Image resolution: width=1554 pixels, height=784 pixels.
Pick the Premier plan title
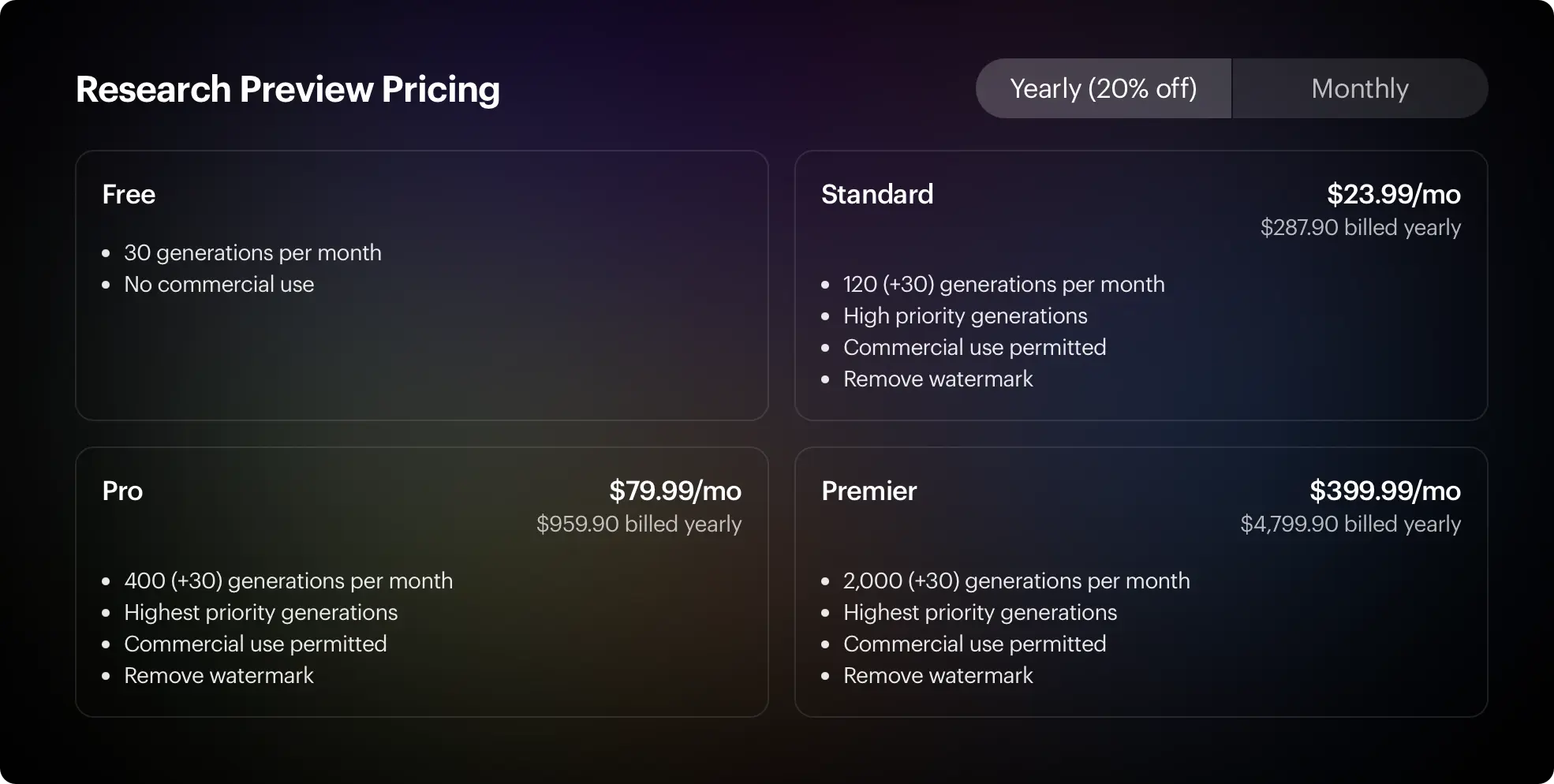click(869, 491)
